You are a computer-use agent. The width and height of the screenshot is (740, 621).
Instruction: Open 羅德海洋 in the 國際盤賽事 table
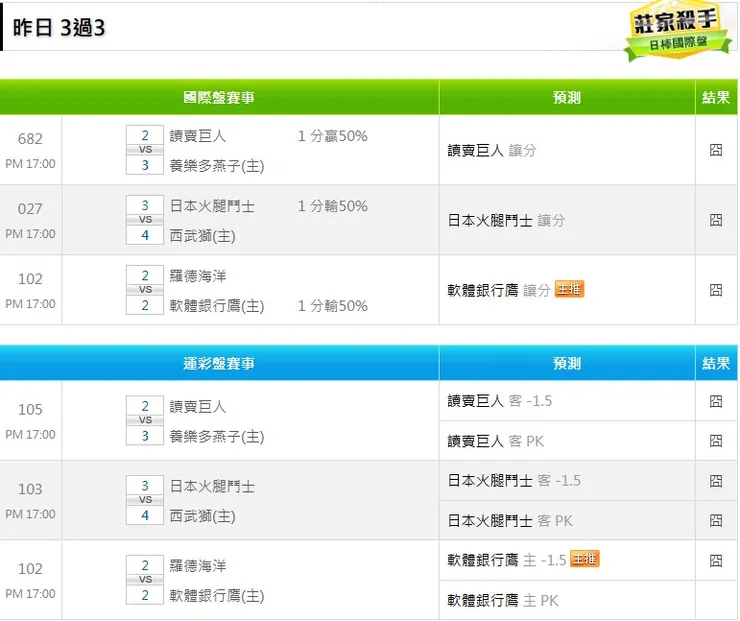tap(198, 276)
